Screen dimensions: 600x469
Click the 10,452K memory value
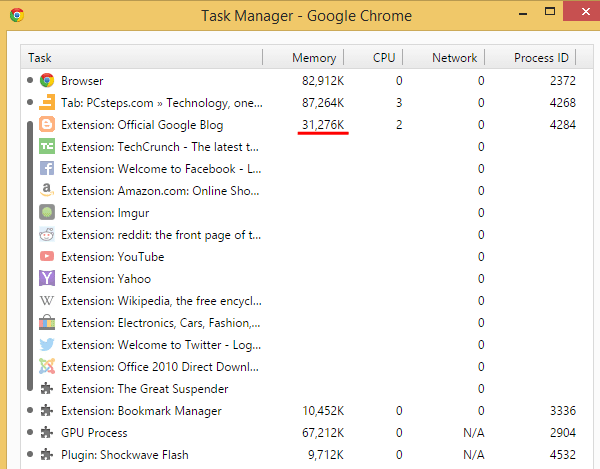click(323, 410)
